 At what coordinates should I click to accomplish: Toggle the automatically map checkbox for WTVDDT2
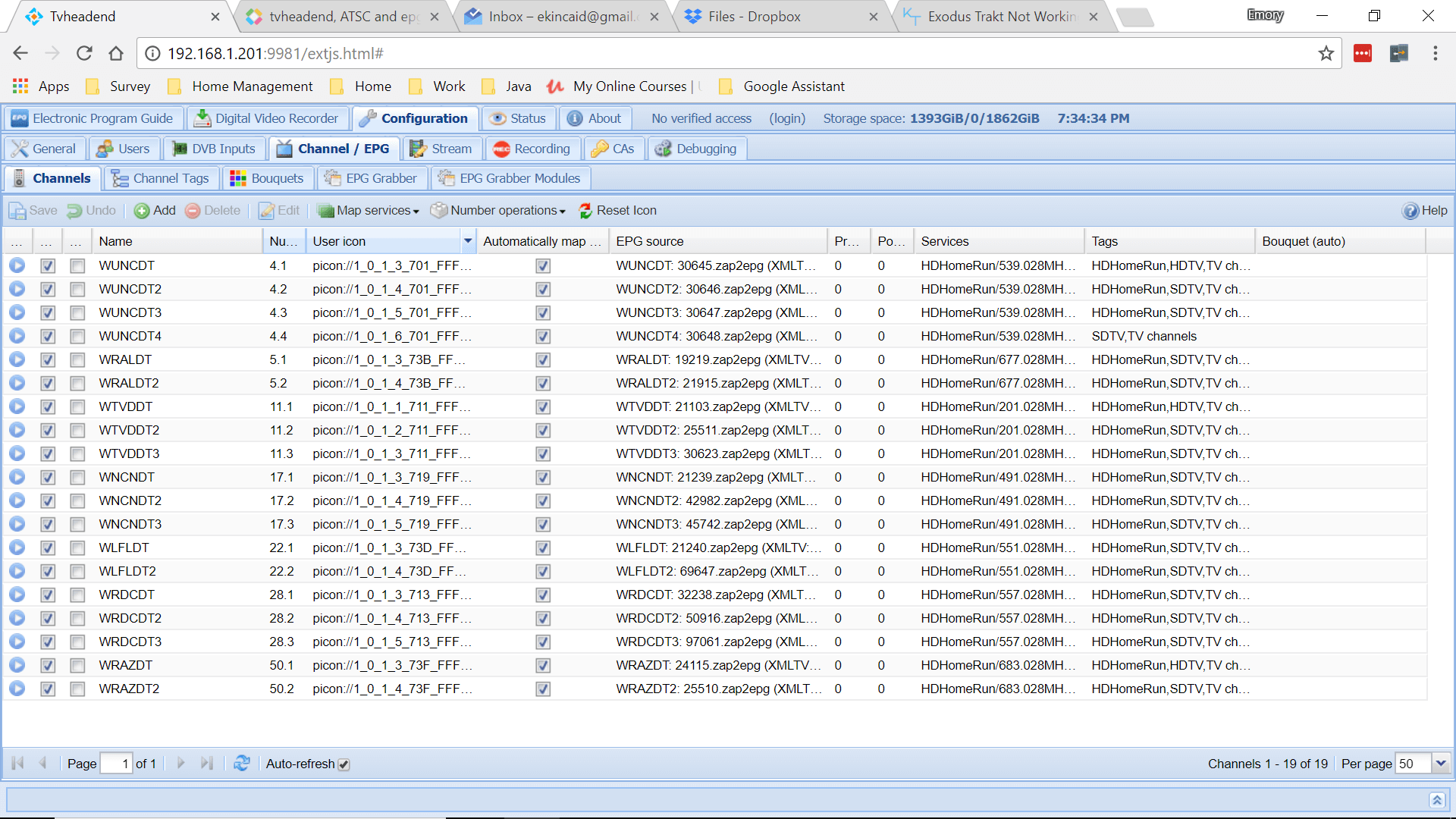click(542, 430)
